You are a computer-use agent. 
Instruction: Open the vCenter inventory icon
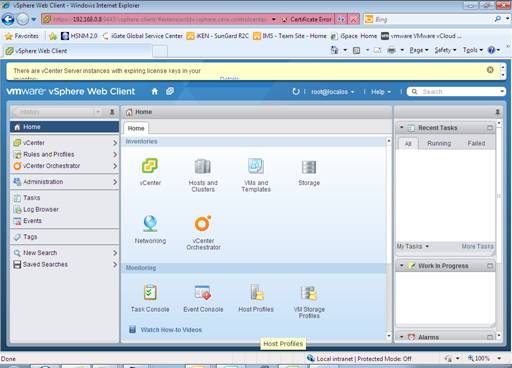[150, 167]
